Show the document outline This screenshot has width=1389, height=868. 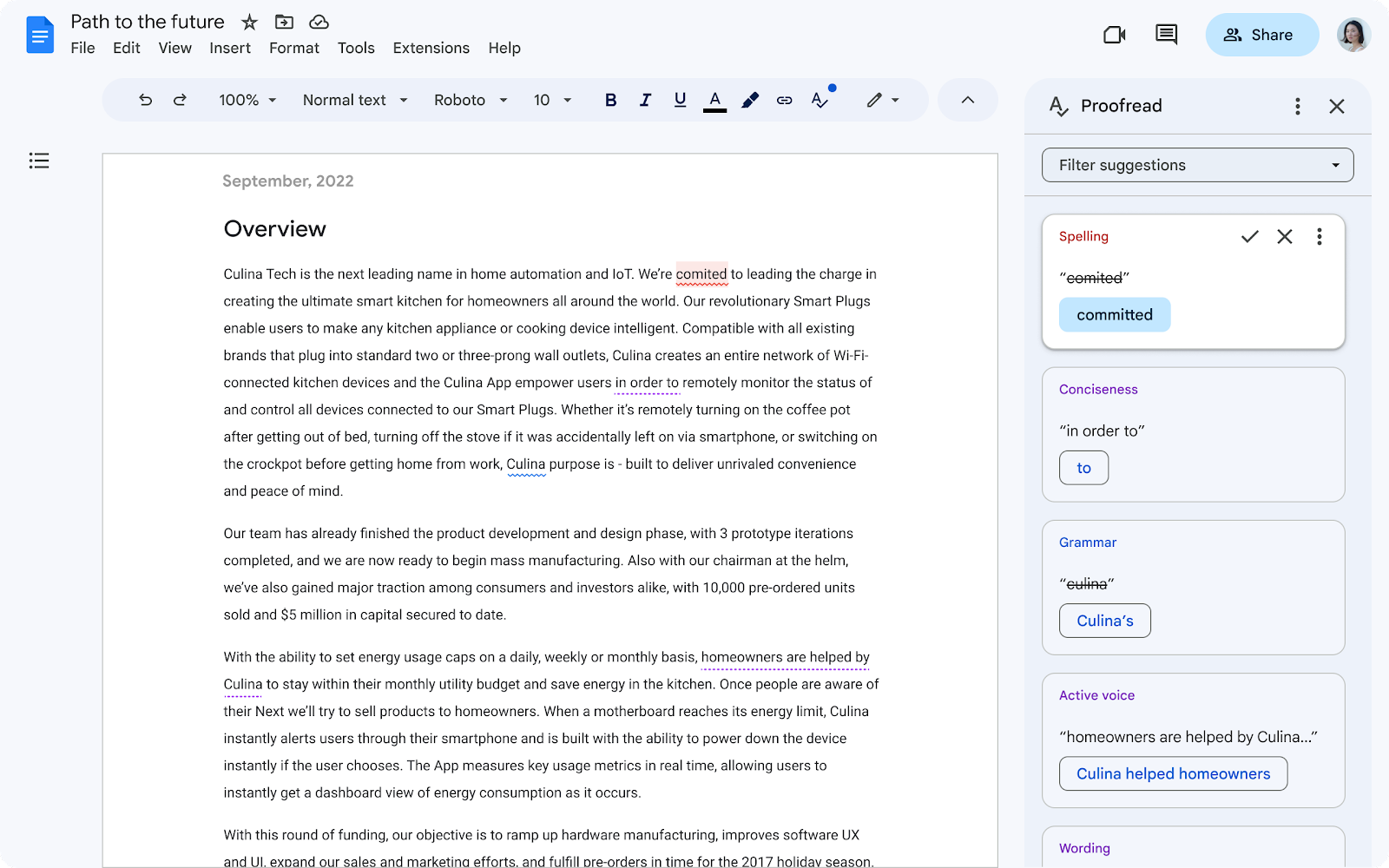point(39,161)
